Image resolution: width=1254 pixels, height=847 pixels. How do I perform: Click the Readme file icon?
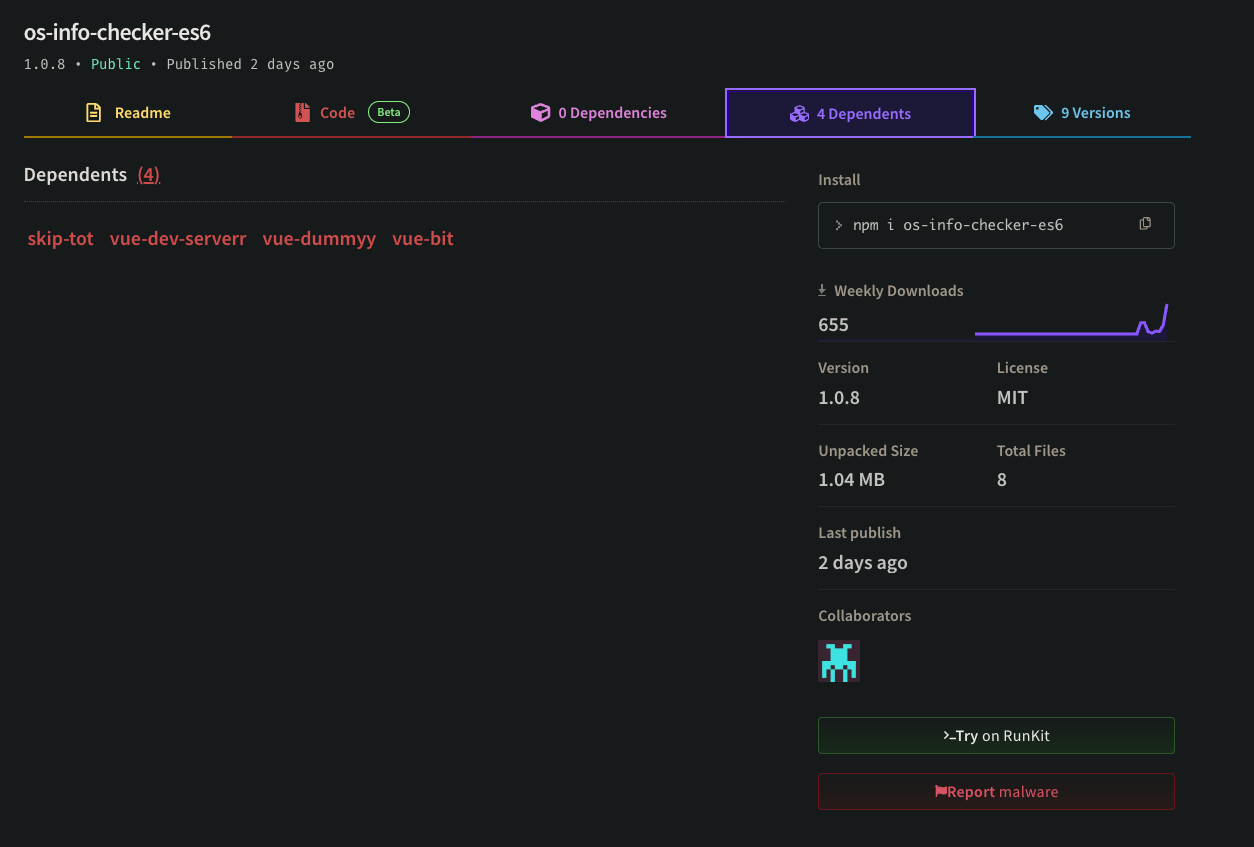coord(94,113)
